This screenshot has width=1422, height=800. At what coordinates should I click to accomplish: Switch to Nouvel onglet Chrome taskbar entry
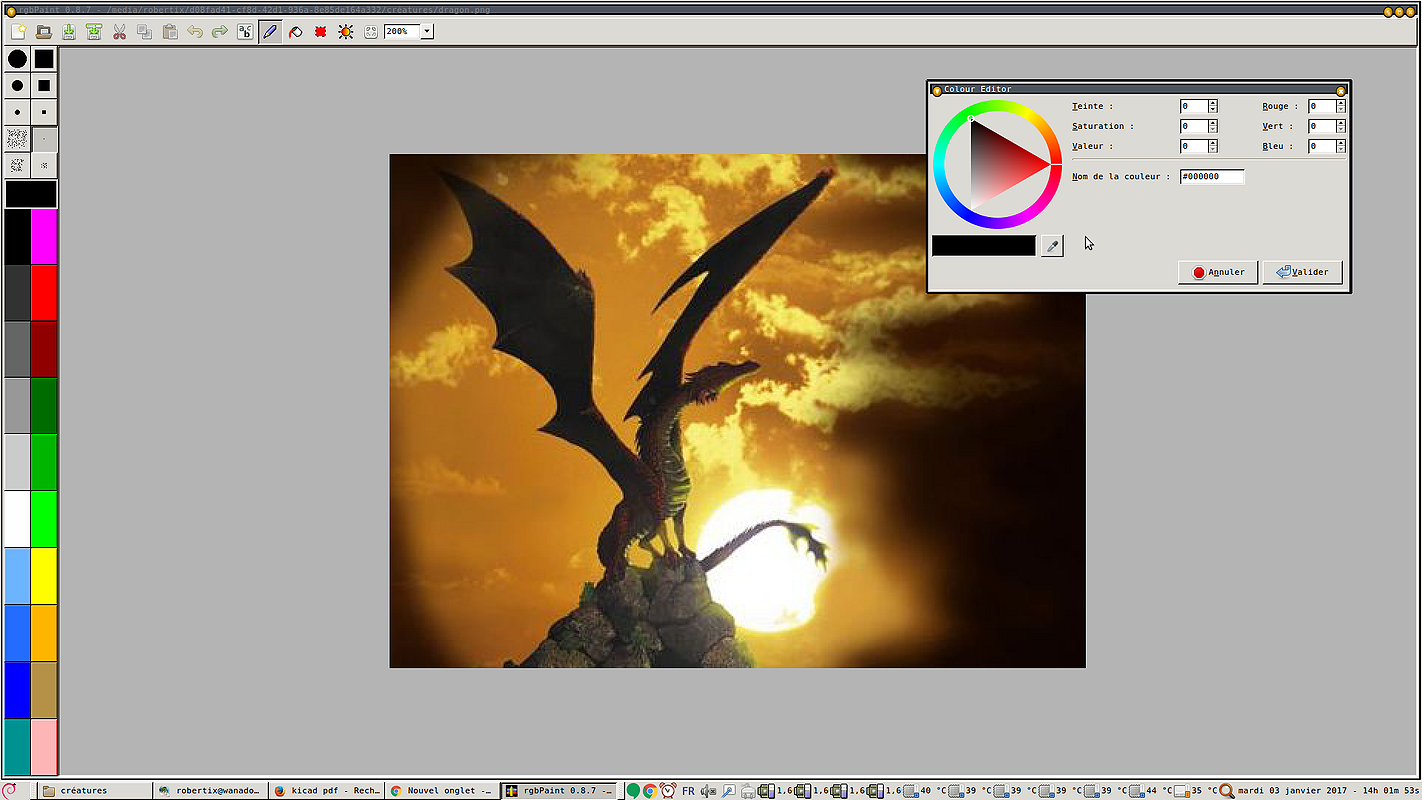click(442, 790)
